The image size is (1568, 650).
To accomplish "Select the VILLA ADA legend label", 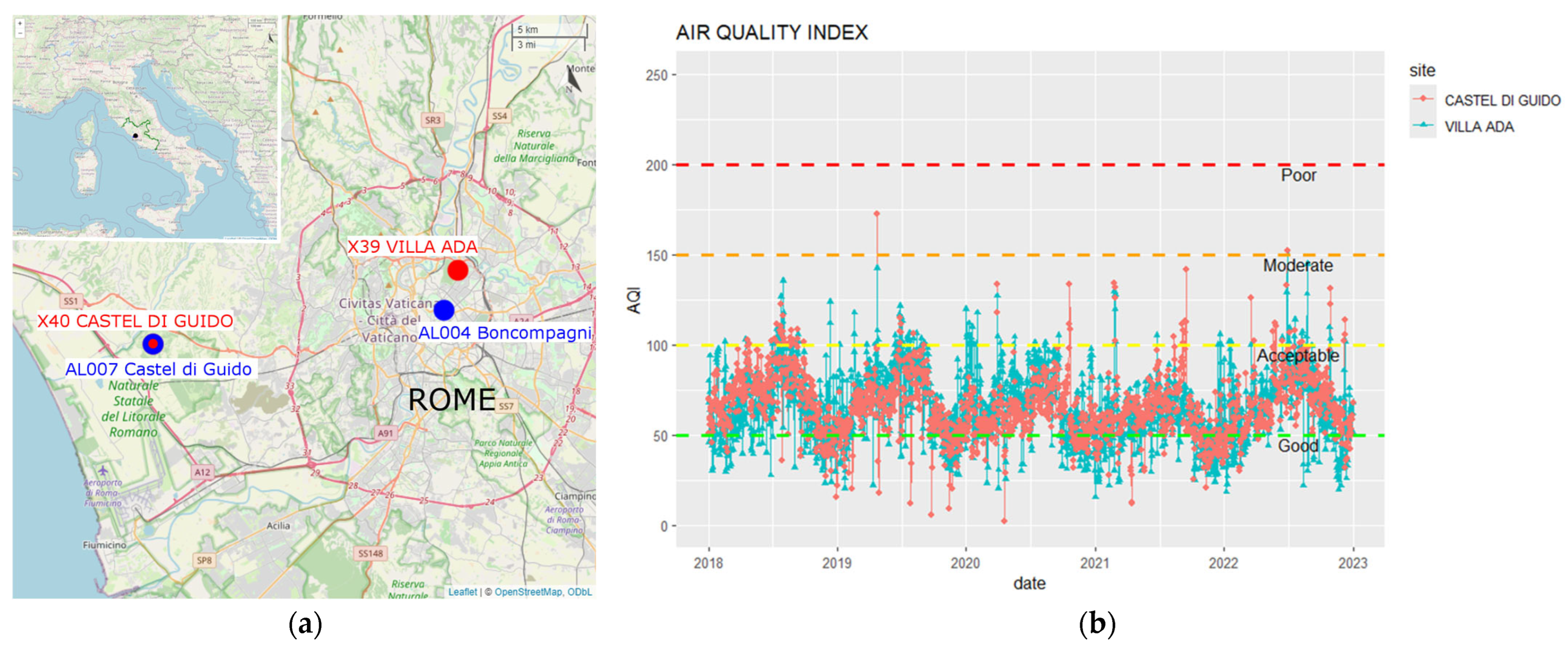I will [1479, 127].
